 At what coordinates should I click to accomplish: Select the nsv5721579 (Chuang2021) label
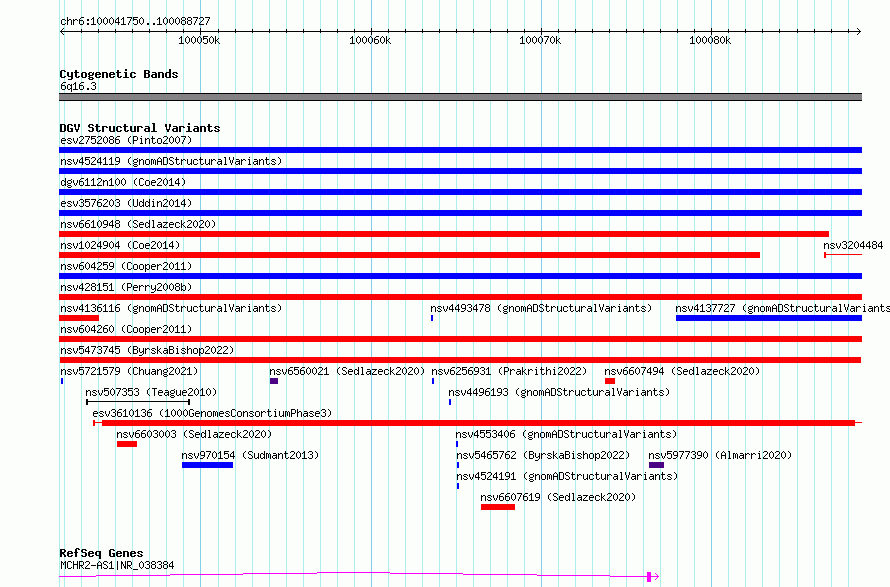(x=129, y=371)
